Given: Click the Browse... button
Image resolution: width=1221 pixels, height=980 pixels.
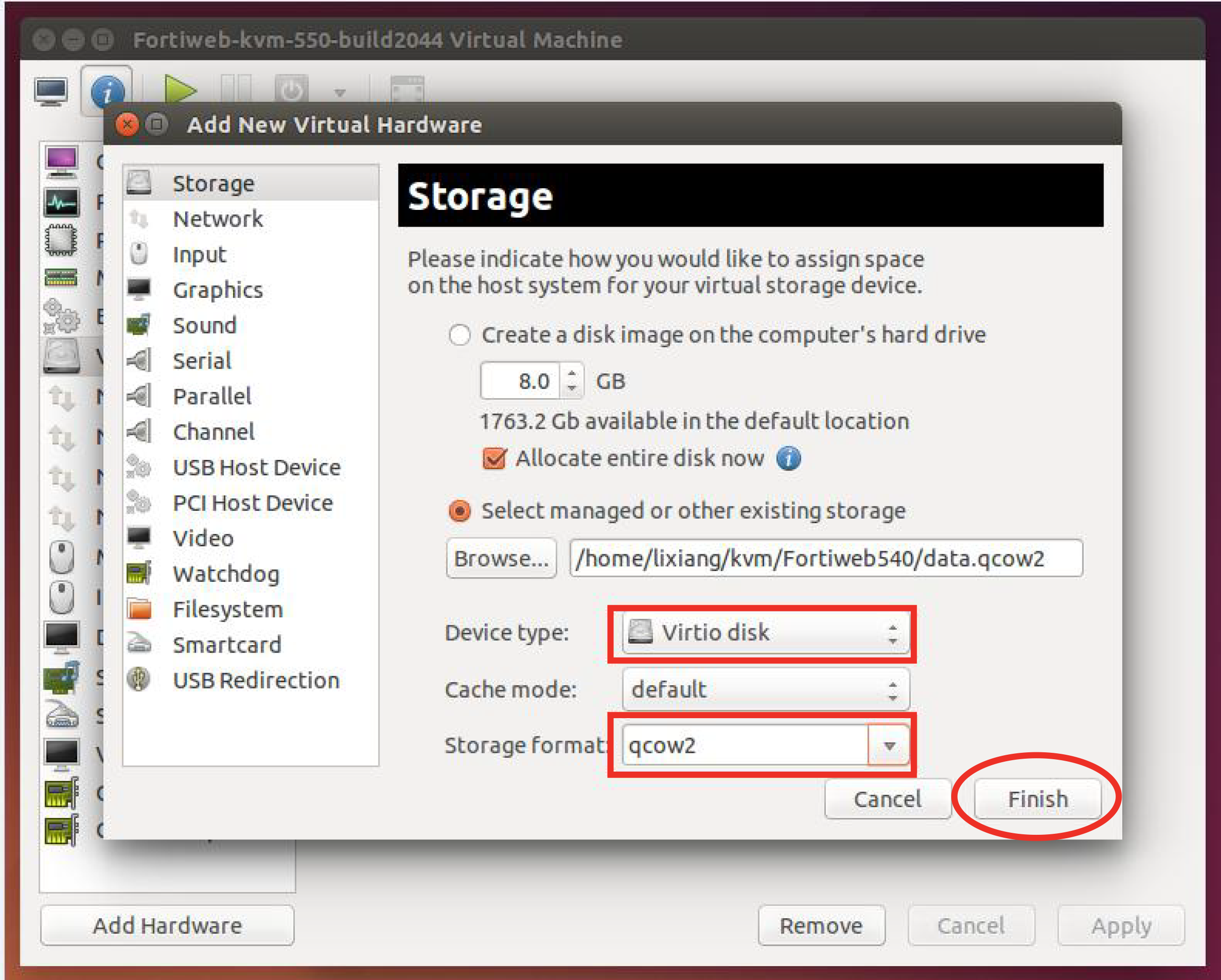Looking at the screenshot, I should point(501,559).
